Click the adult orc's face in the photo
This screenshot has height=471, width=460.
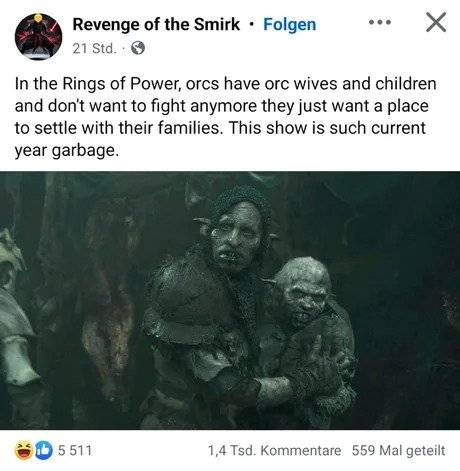point(235,237)
